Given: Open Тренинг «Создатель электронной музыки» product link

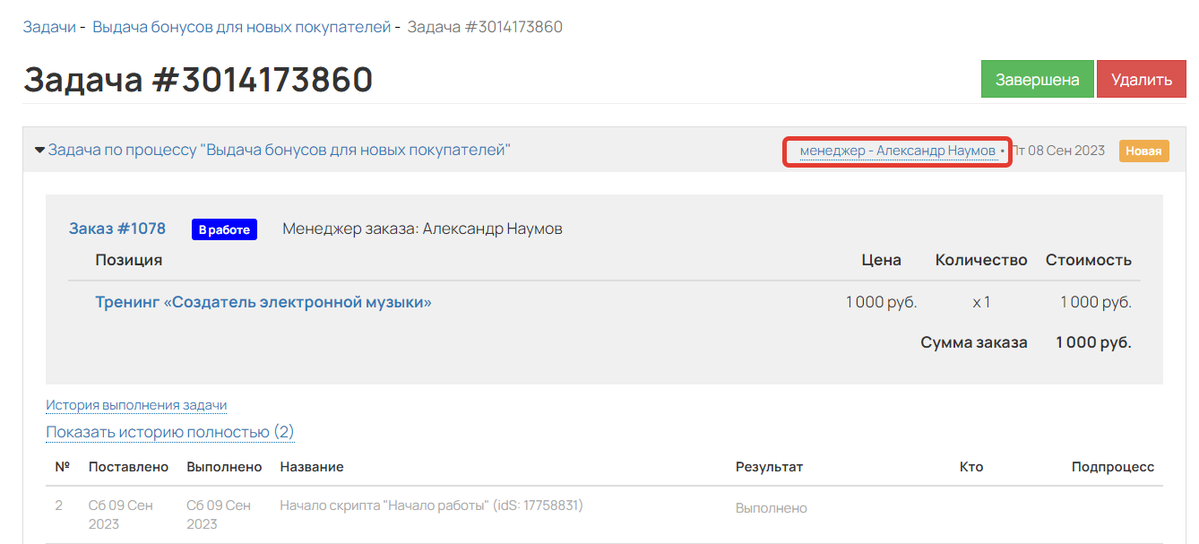Looking at the screenshot, I should (263, 302).
